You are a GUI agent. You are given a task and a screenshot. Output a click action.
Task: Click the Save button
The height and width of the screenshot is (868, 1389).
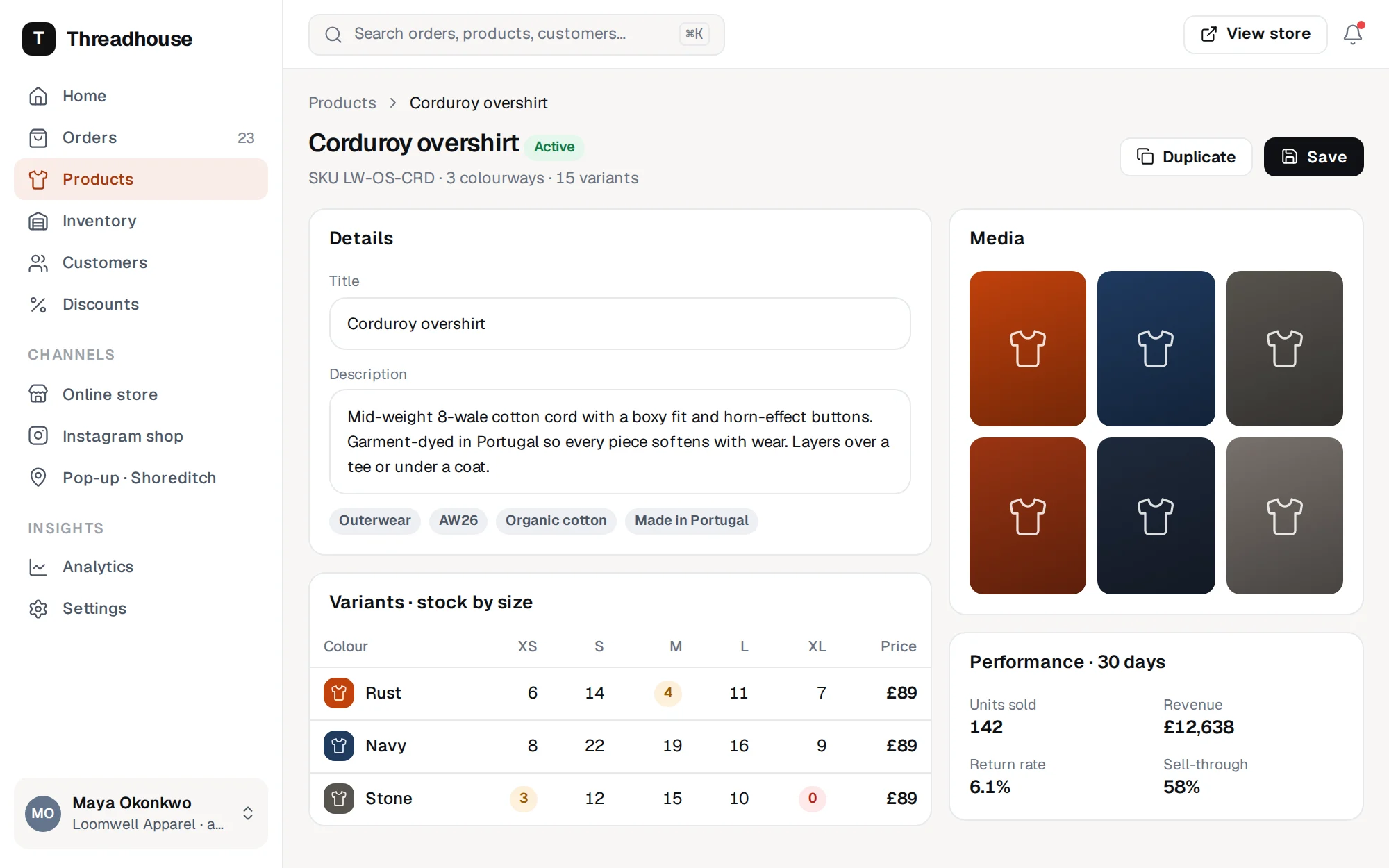1313,157
